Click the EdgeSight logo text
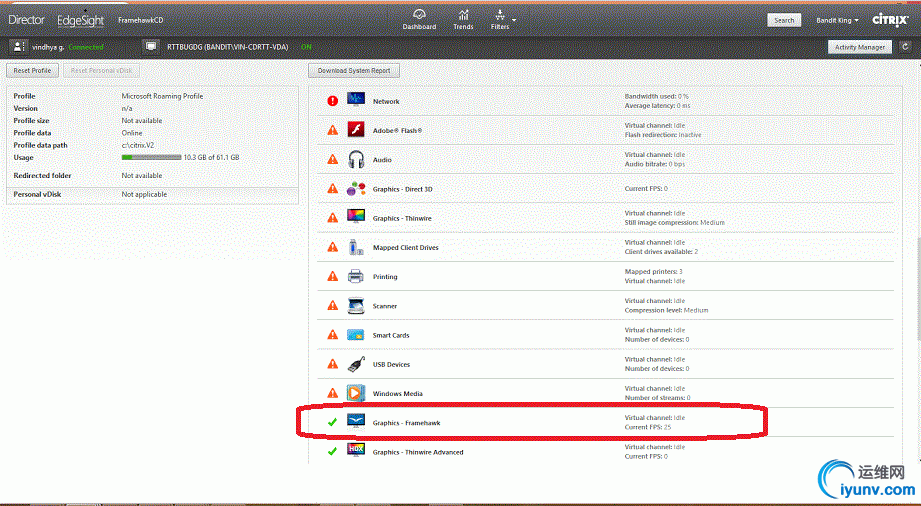Viewport: 921px width, 506px height. tap(81, 21)
